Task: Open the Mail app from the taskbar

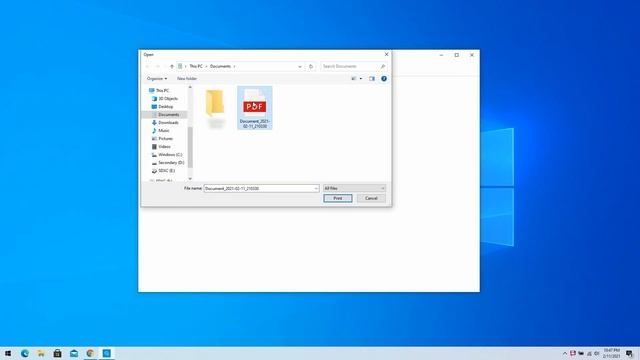Action: [74, 353]
